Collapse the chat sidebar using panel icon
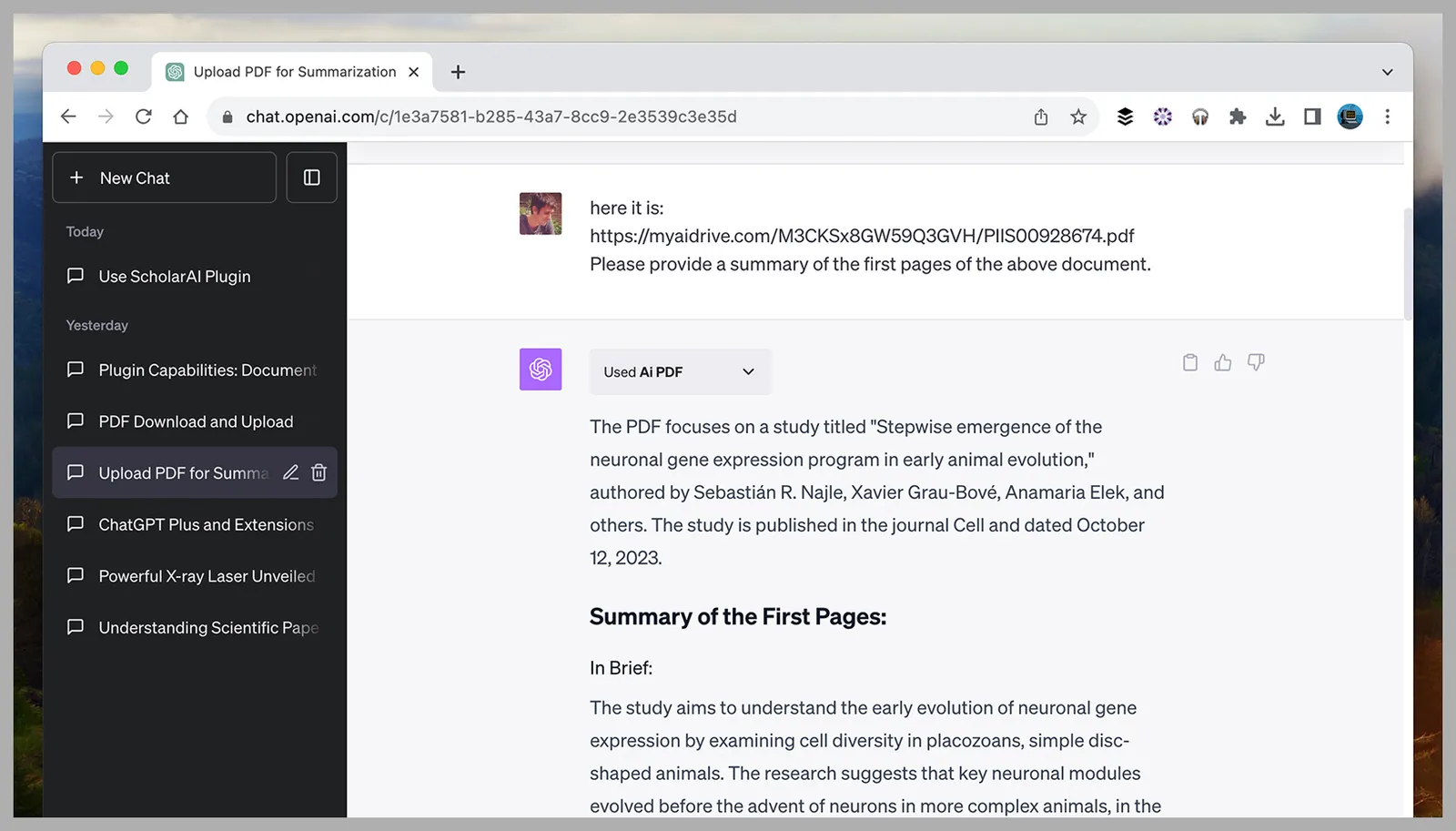The image size is (1456, 831). [311, 177]
